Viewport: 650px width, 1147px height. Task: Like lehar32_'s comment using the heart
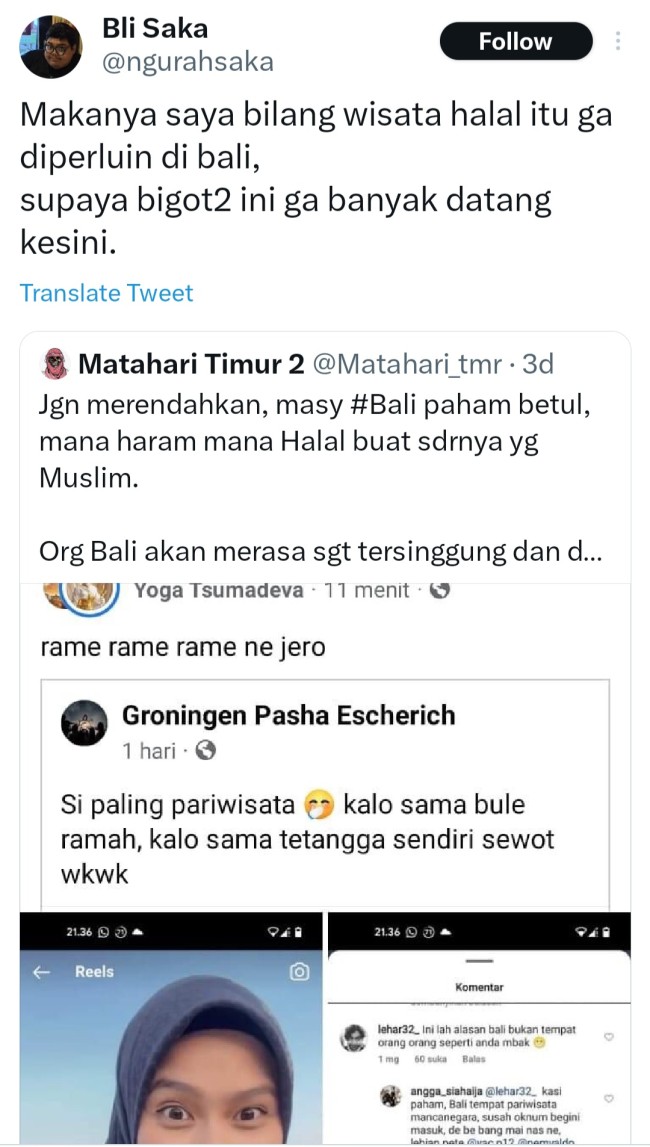click(x=608, y=1035)
